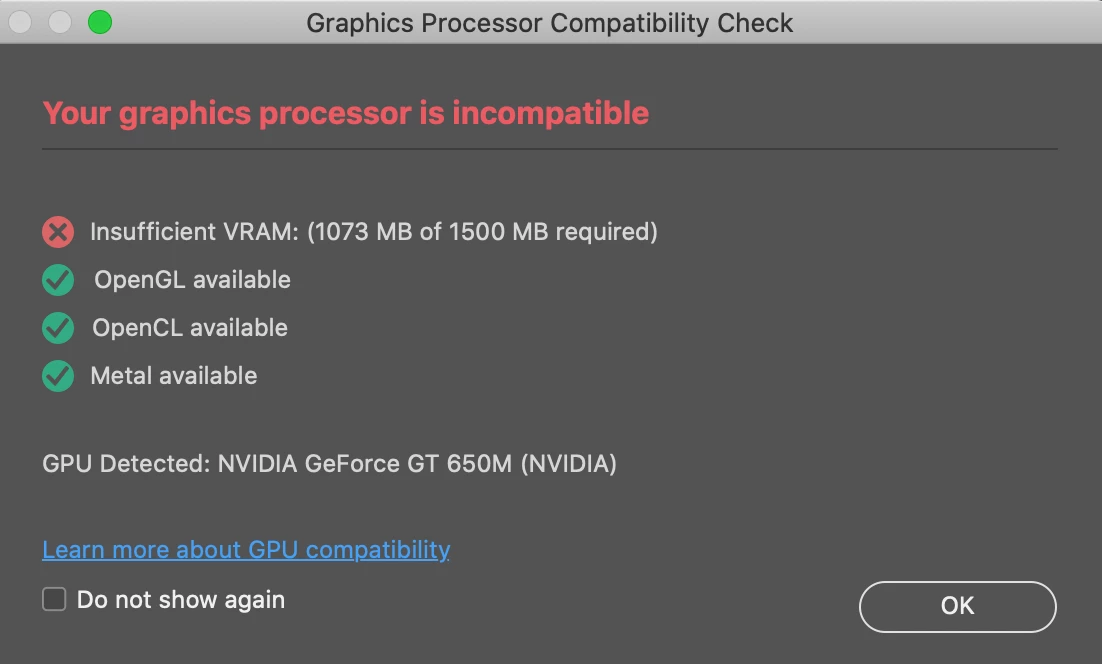
Task: Click the green checkmark beside OpenGL available
Action: [x=58, y=281]
